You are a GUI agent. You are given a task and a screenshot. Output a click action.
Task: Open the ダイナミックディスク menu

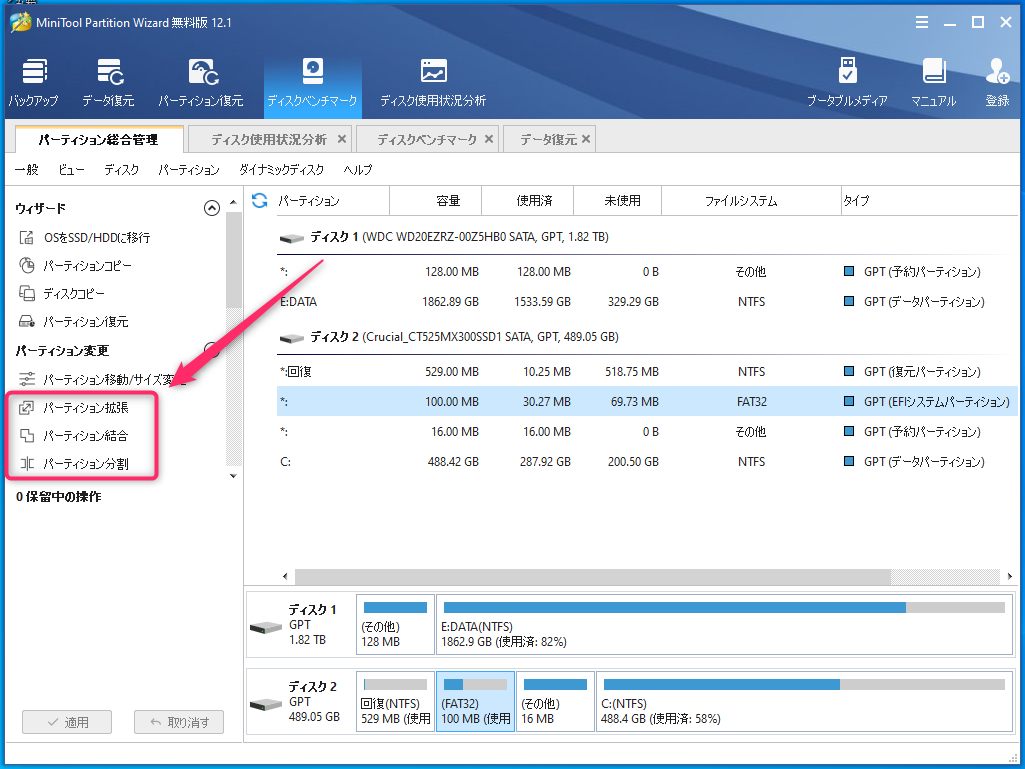coord(281,170)
